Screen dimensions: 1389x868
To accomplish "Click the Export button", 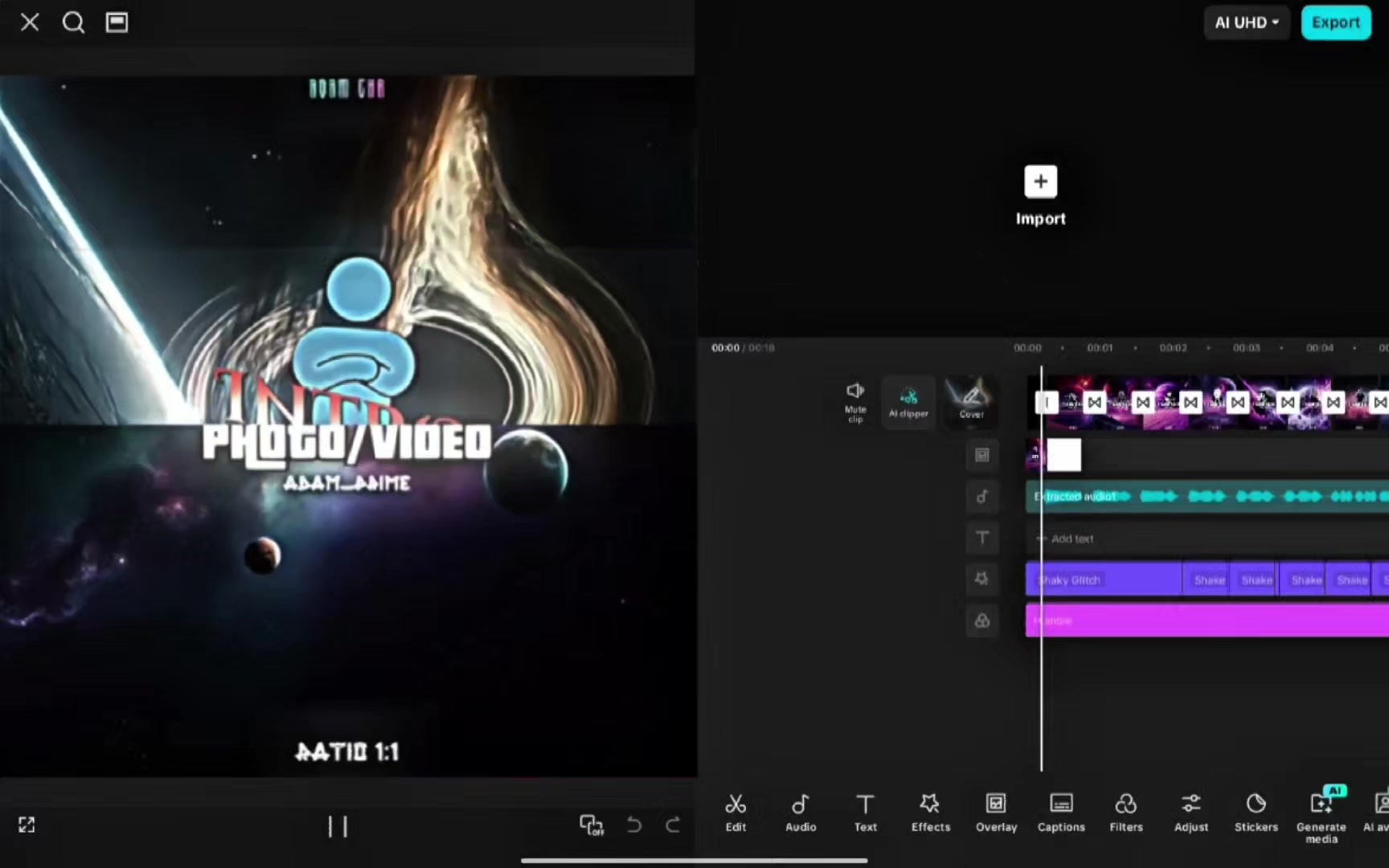I will tap(1336, 23).
